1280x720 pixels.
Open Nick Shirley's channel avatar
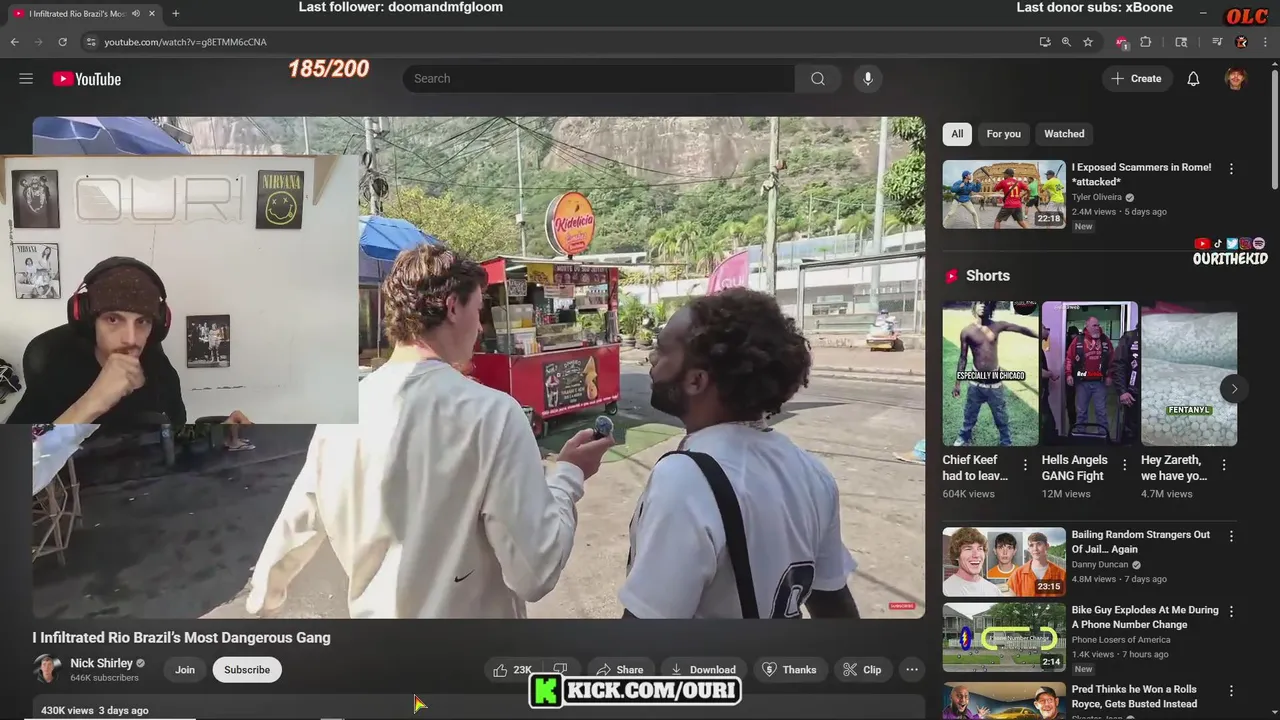(x=47, y=669)
